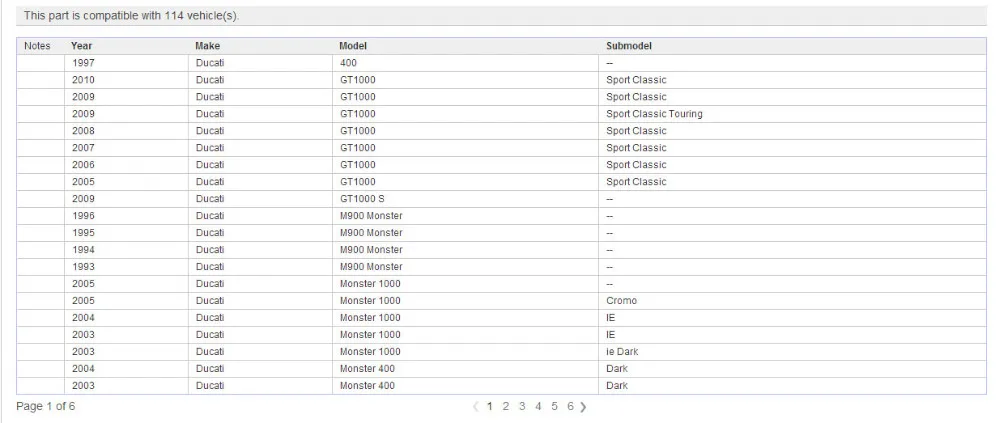Click Ducati make in the 1997 row

[210, 63]
